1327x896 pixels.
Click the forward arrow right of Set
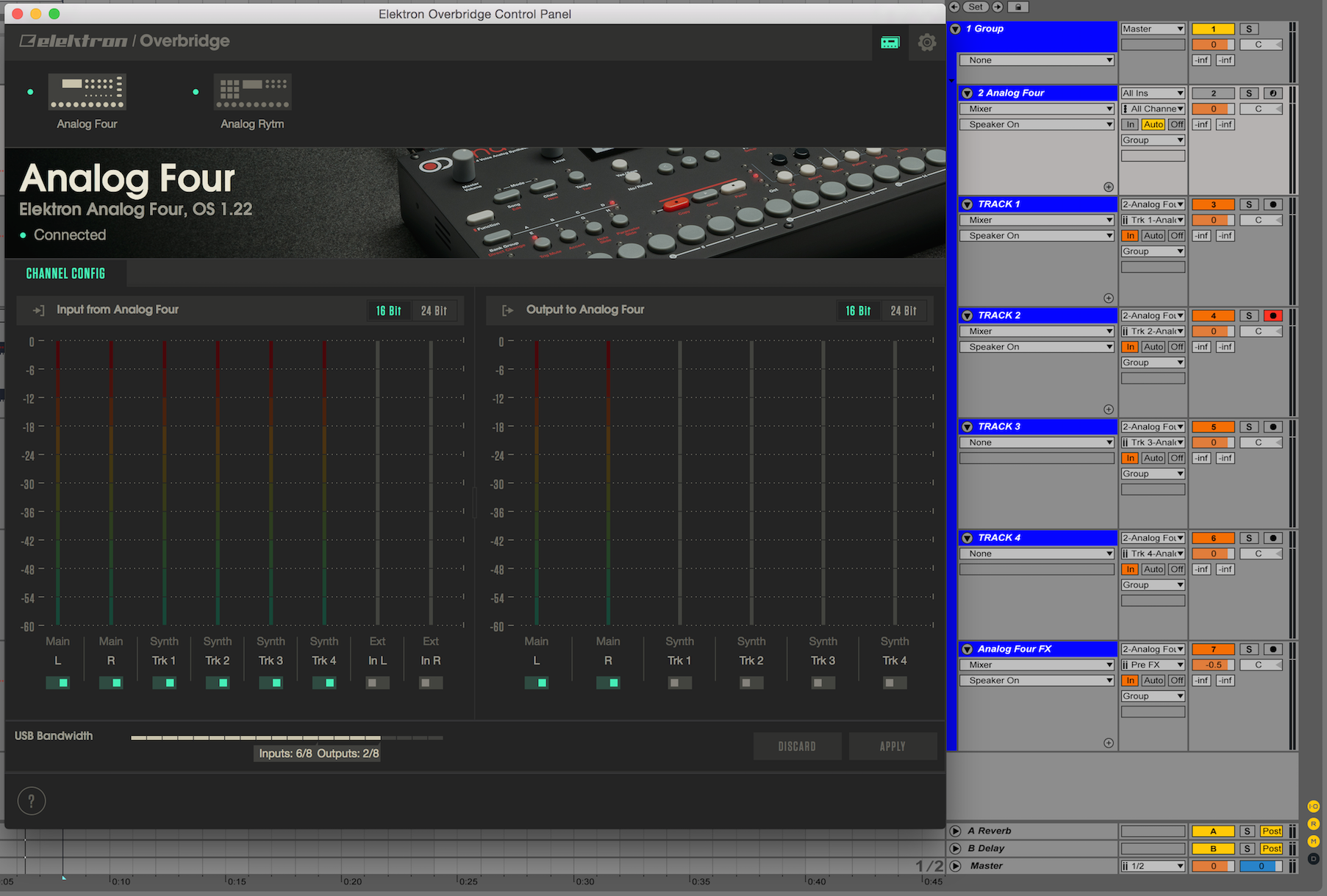pos(998,7)
